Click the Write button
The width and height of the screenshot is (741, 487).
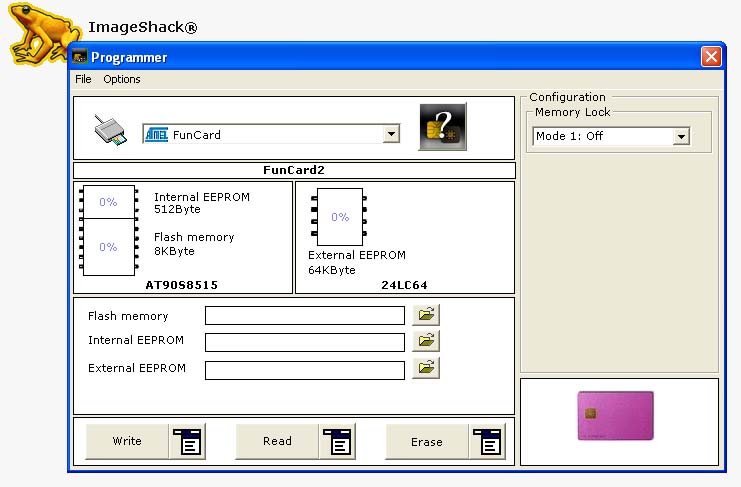(x=127, y=441)
